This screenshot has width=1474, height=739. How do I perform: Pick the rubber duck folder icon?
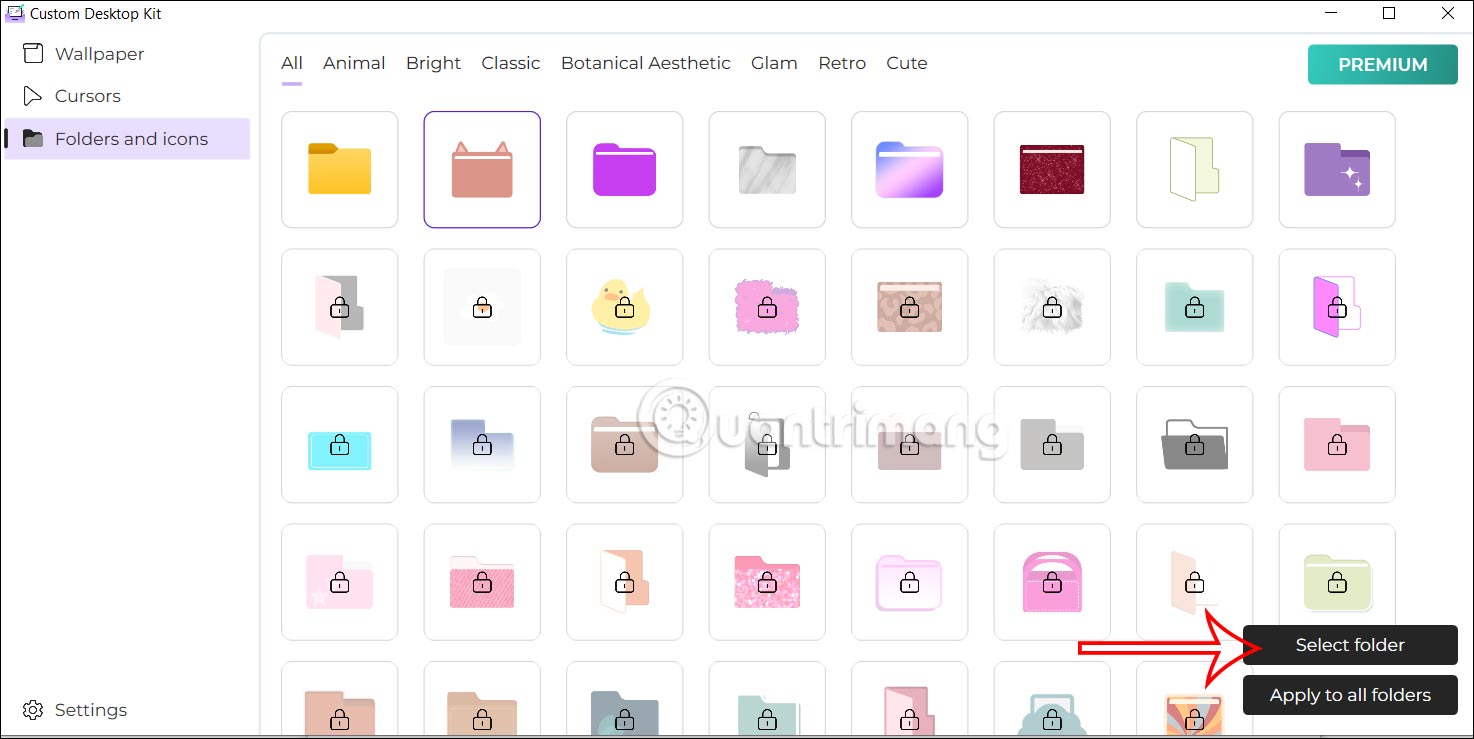pos(624,307)
